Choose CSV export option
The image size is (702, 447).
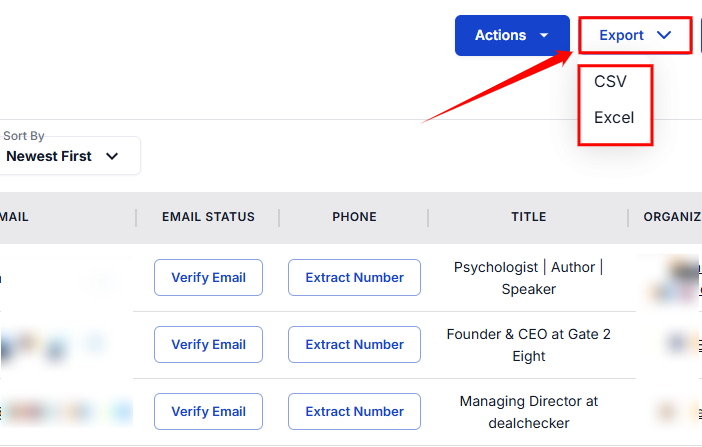(x=610, y=82)
